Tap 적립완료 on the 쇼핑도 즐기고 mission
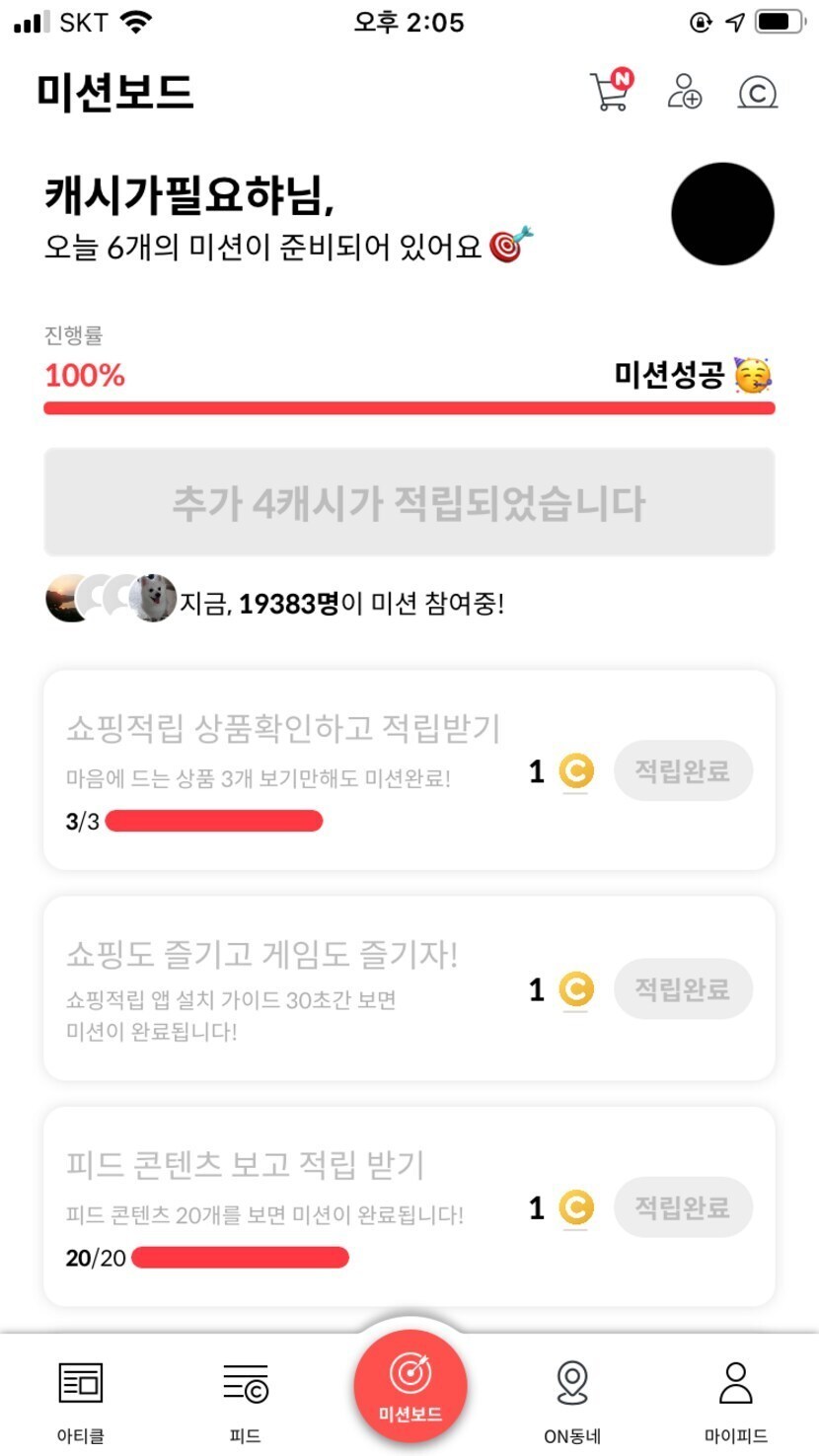 pos(683,988)
